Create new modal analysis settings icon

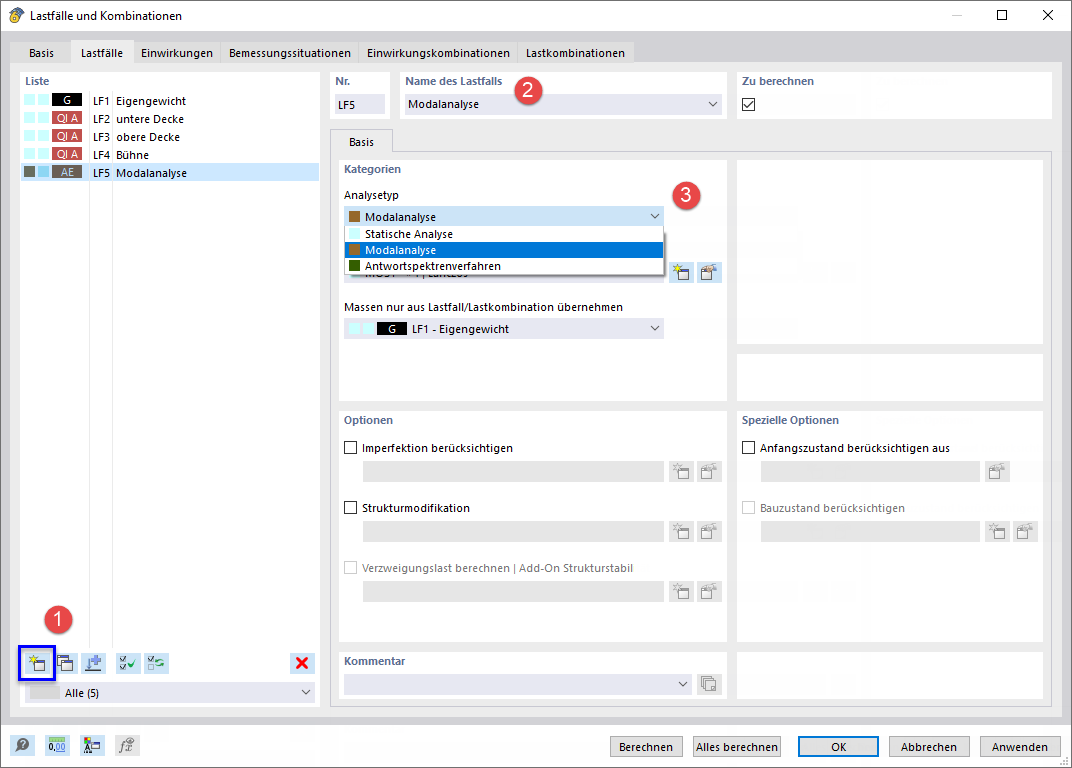tap(681, 272)
